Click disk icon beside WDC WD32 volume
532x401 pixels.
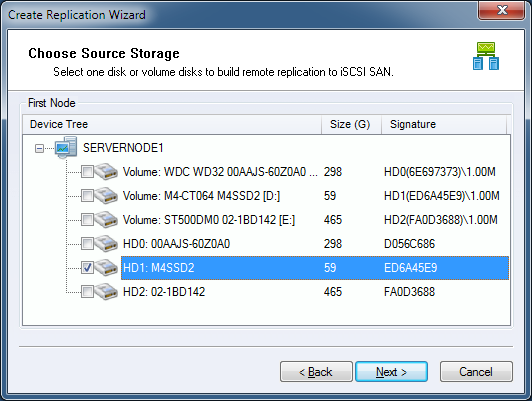point(106,172)
